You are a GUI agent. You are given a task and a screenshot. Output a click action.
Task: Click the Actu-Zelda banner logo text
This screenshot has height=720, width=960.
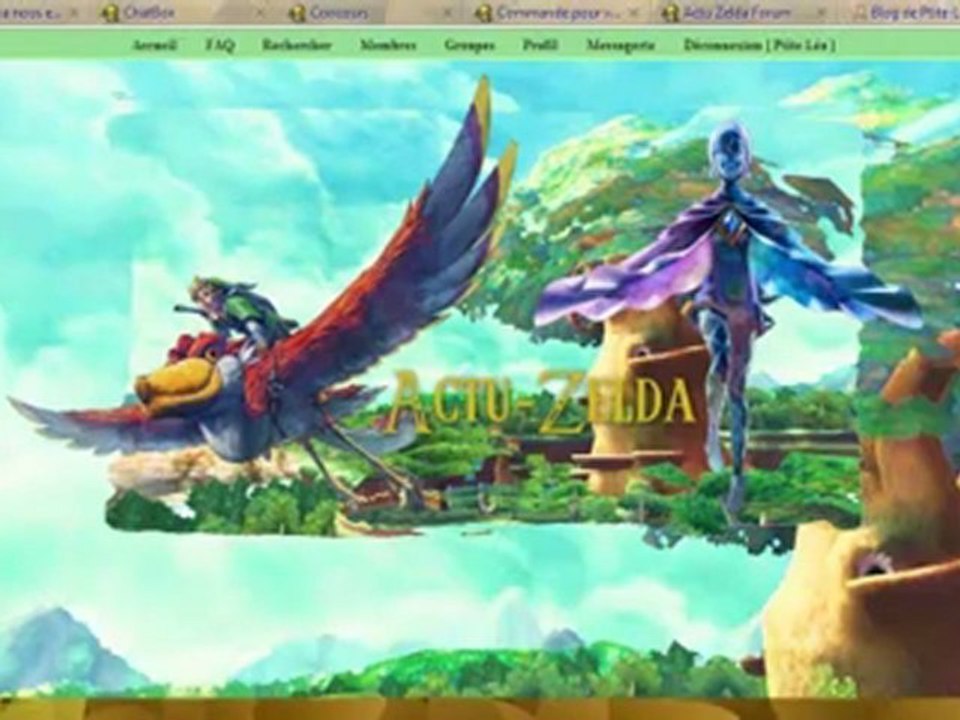pos(542,401)
